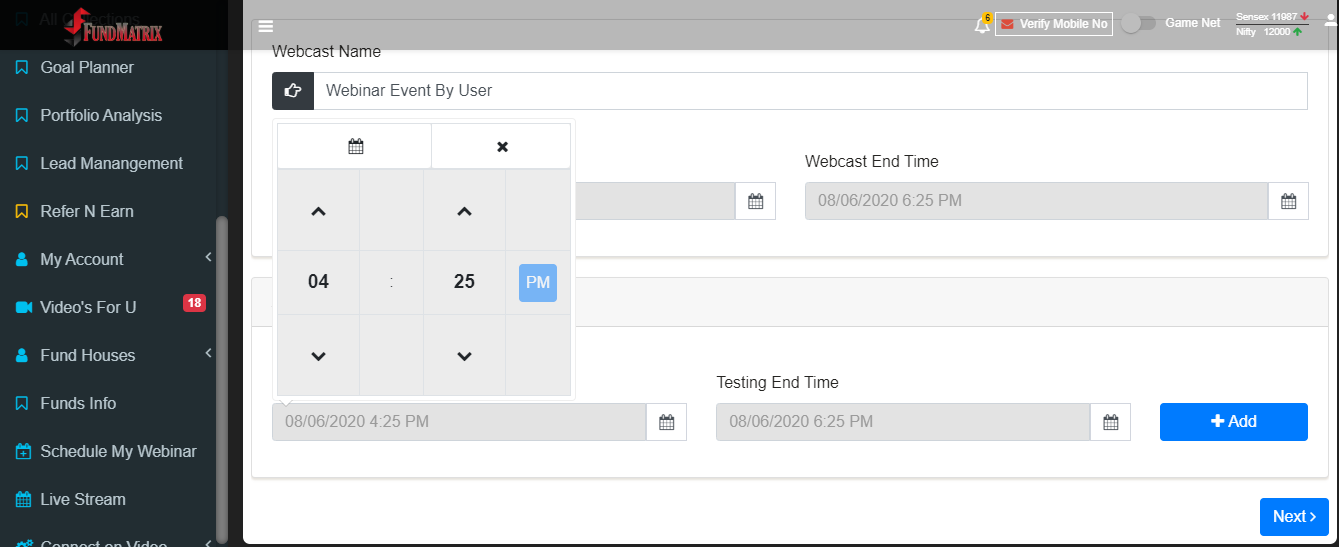Decrement the minutes with down arrow

(464, 356)
